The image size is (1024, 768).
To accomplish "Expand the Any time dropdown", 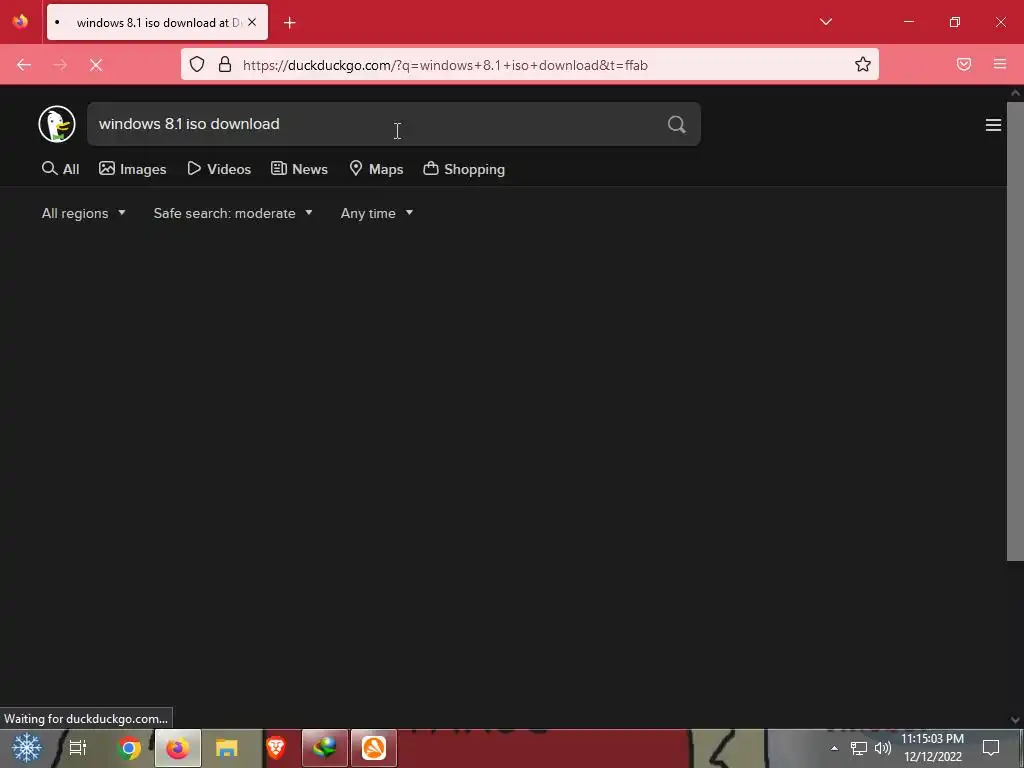I will tap(377, 214).
